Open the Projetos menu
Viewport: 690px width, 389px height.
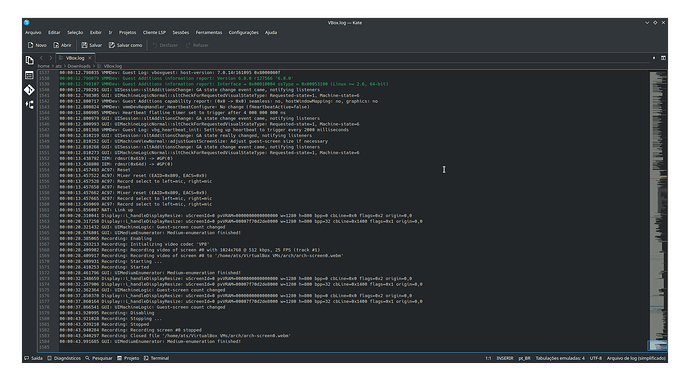128,32
